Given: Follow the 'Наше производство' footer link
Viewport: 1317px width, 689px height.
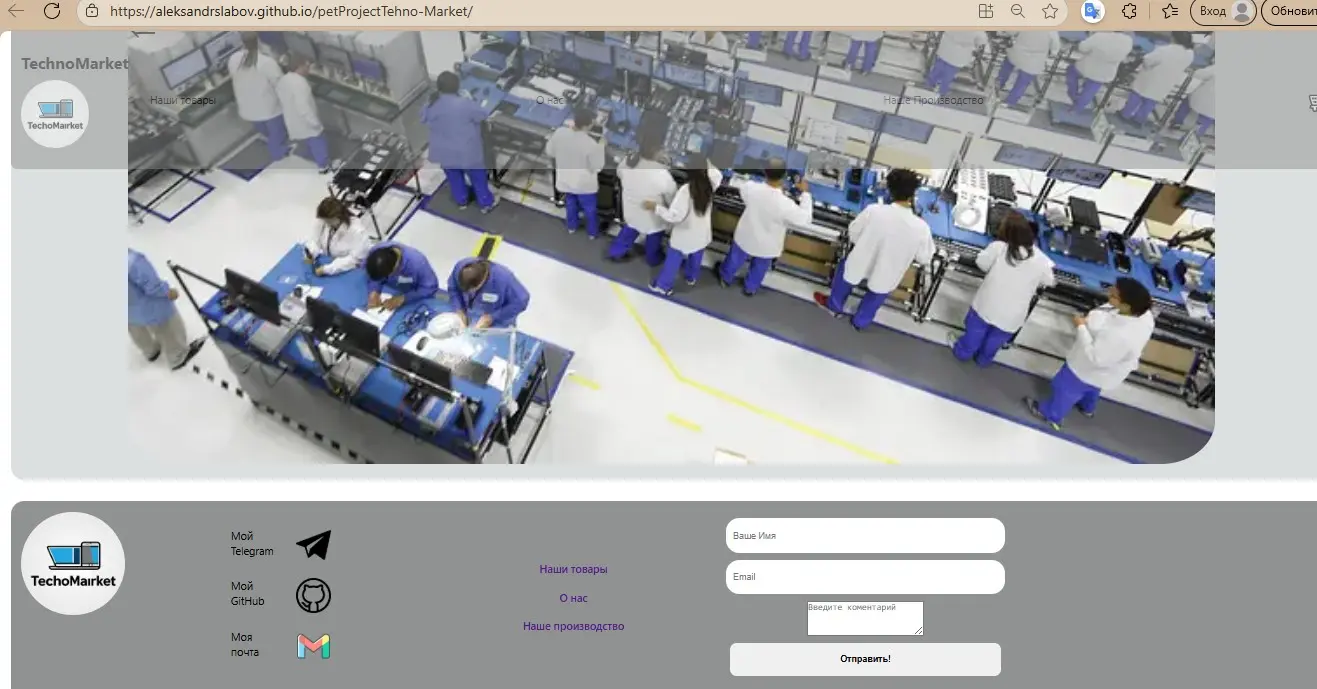Looking at the screenshot, I should click(x=573, y=626).
